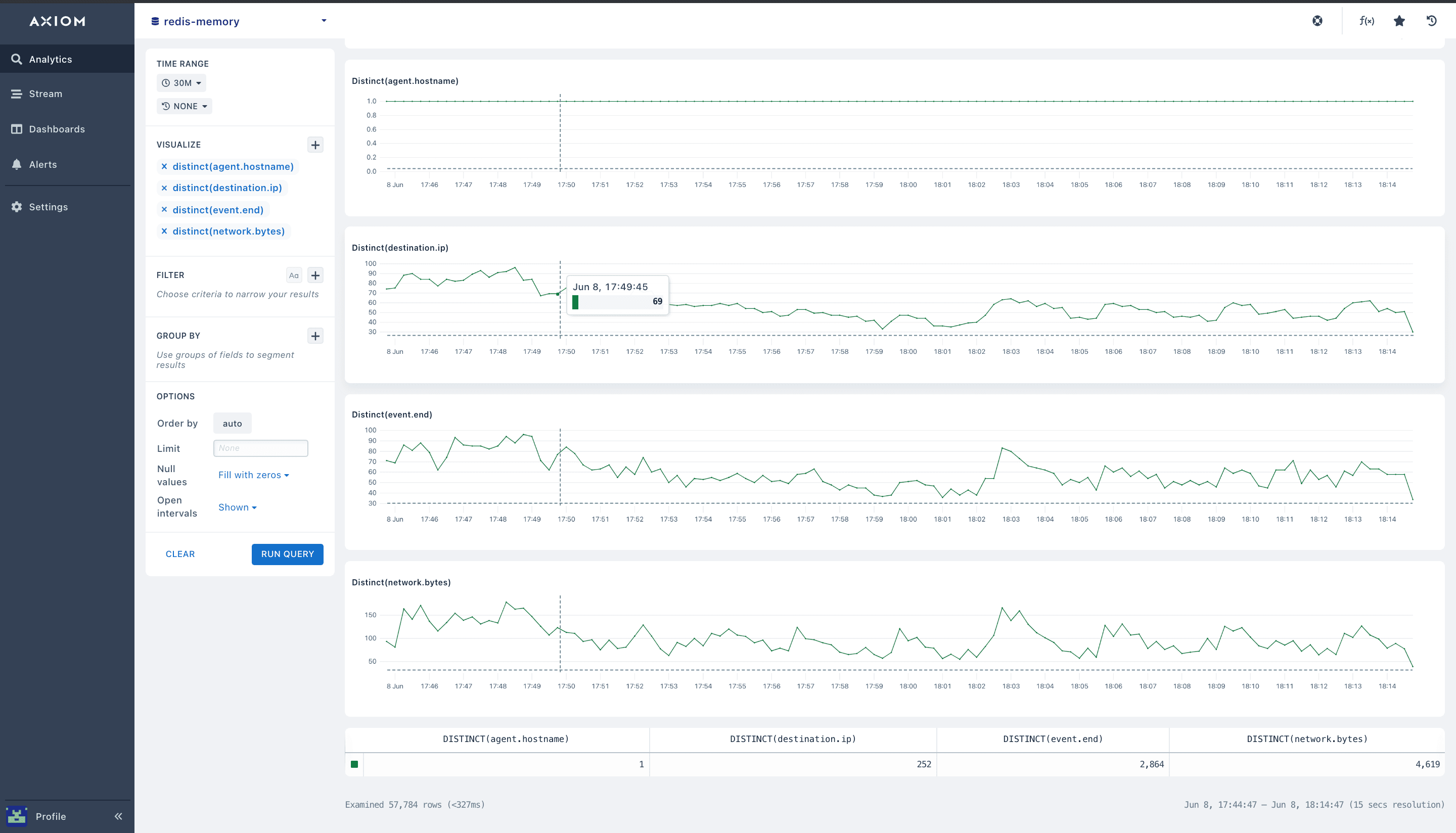This screenshot has width=1456, height=833.
Task: Add a filter using the plus icon
Action: [315, 275]
